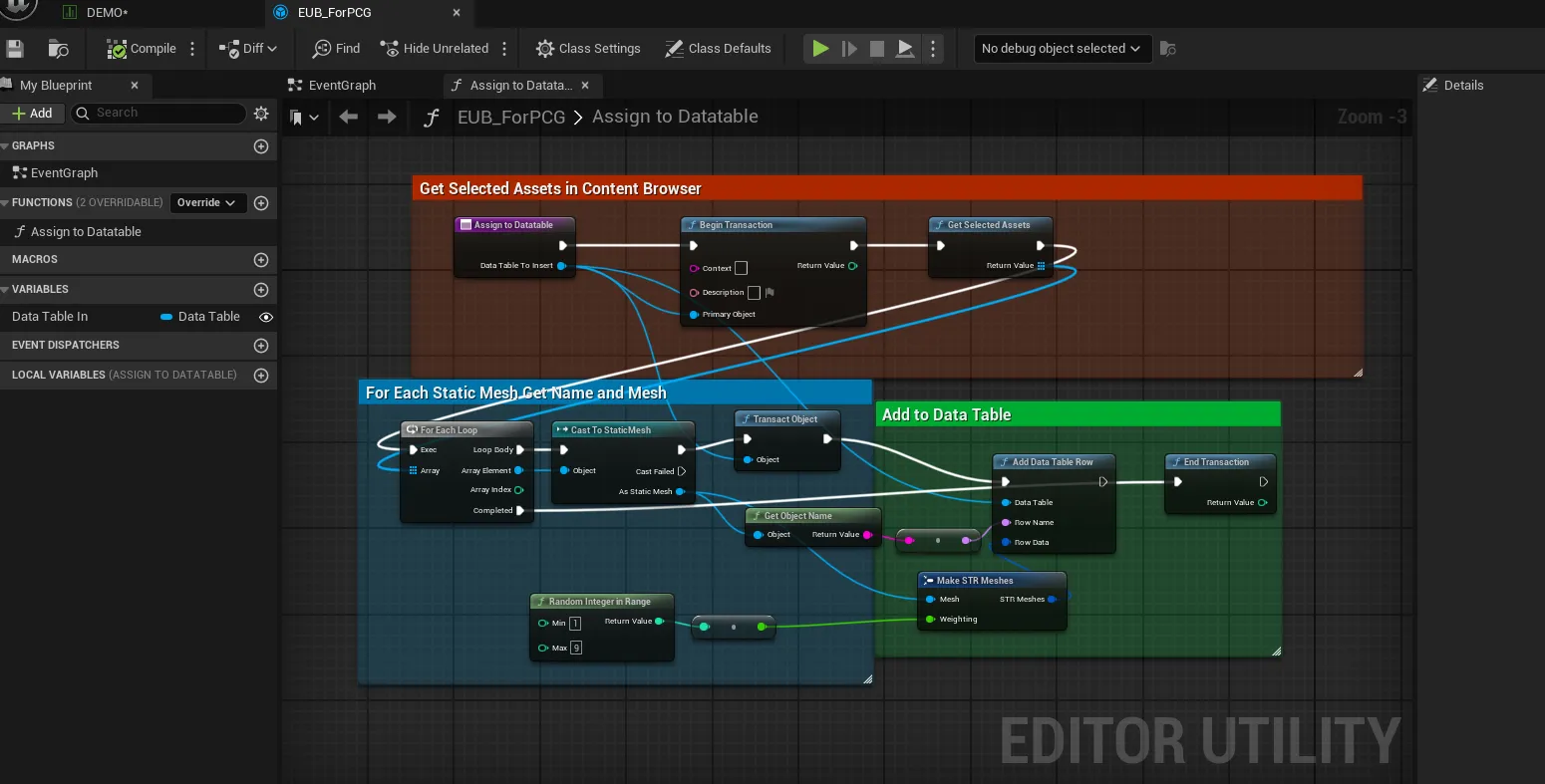This screenshot has width=1545, height=784.
Task: Open Class Defaults
Action: point(718,48)
